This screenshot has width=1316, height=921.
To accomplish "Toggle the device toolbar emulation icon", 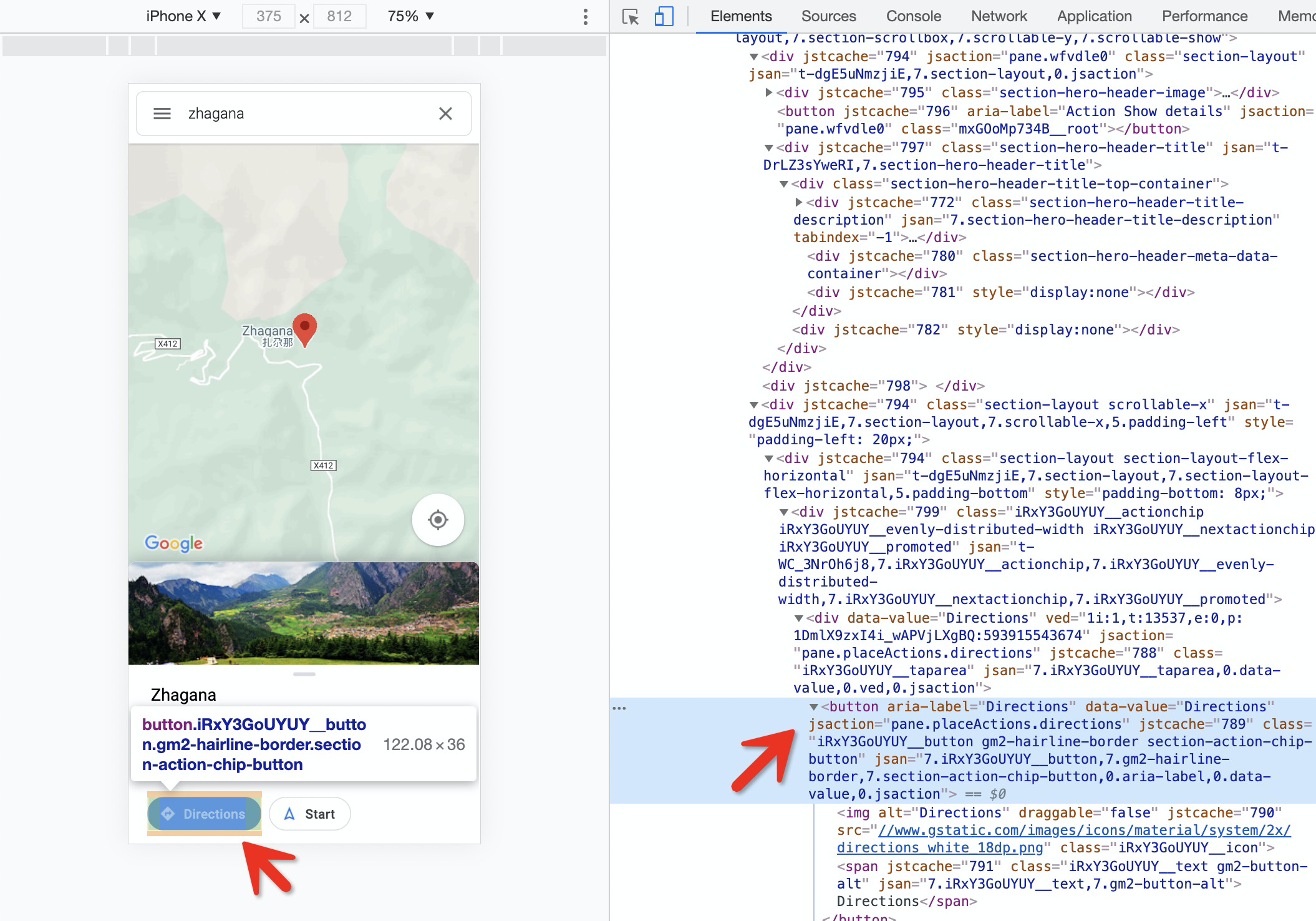I will click(664, 17).
